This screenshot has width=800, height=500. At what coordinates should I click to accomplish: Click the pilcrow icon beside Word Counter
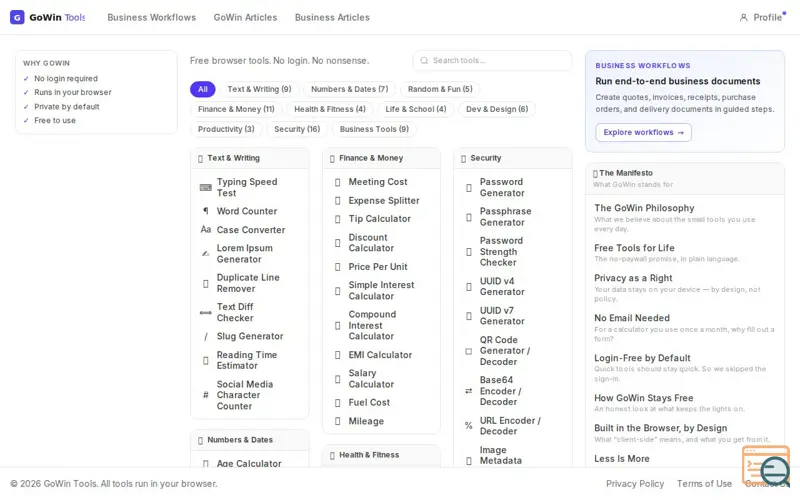coord(206,211)
